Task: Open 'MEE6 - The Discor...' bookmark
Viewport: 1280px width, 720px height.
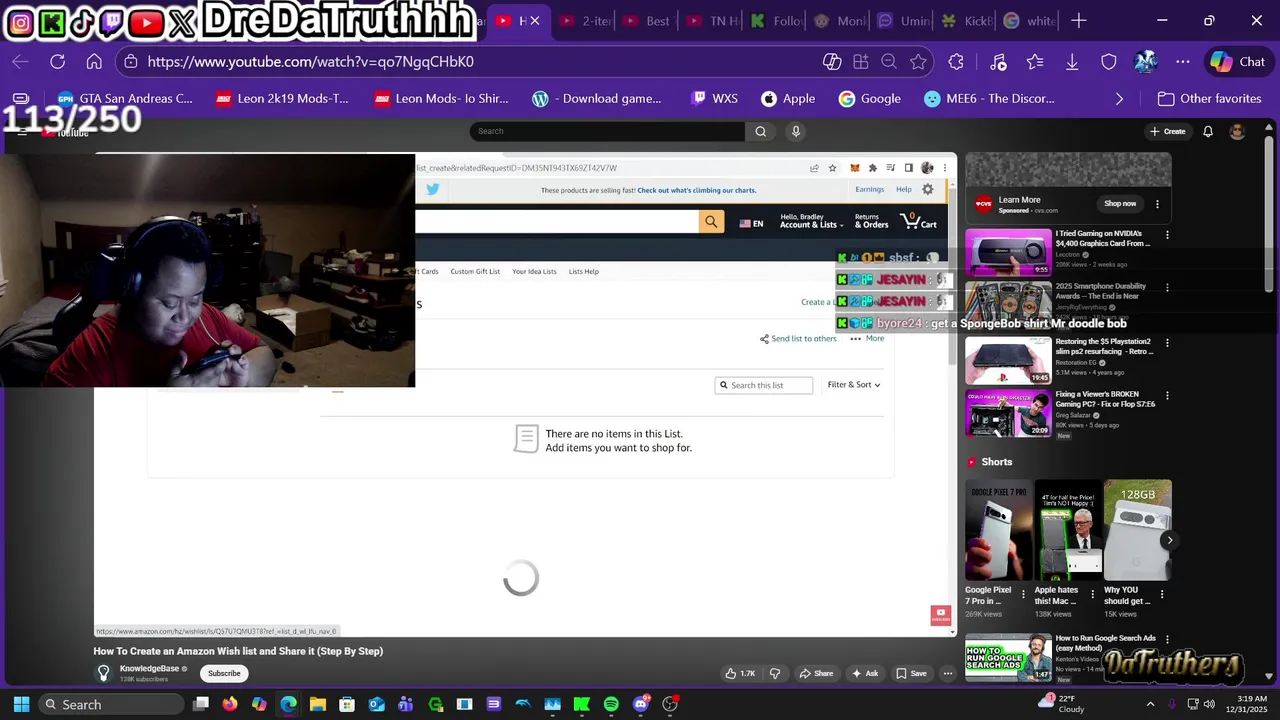Action: (x=990, y=98)
